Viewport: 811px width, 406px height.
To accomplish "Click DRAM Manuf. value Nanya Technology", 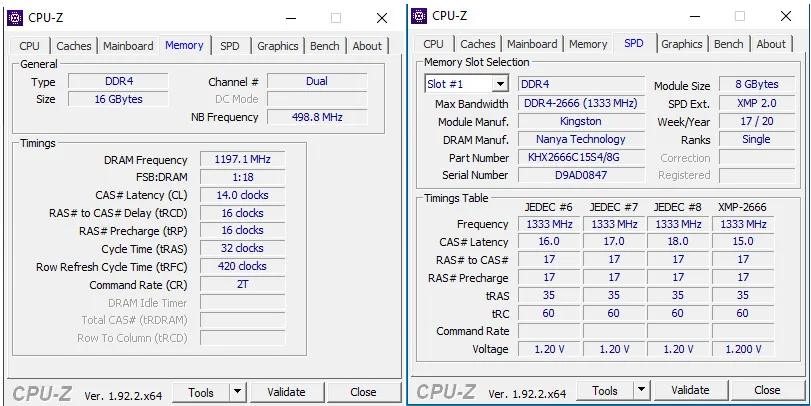I will point(581,139).
